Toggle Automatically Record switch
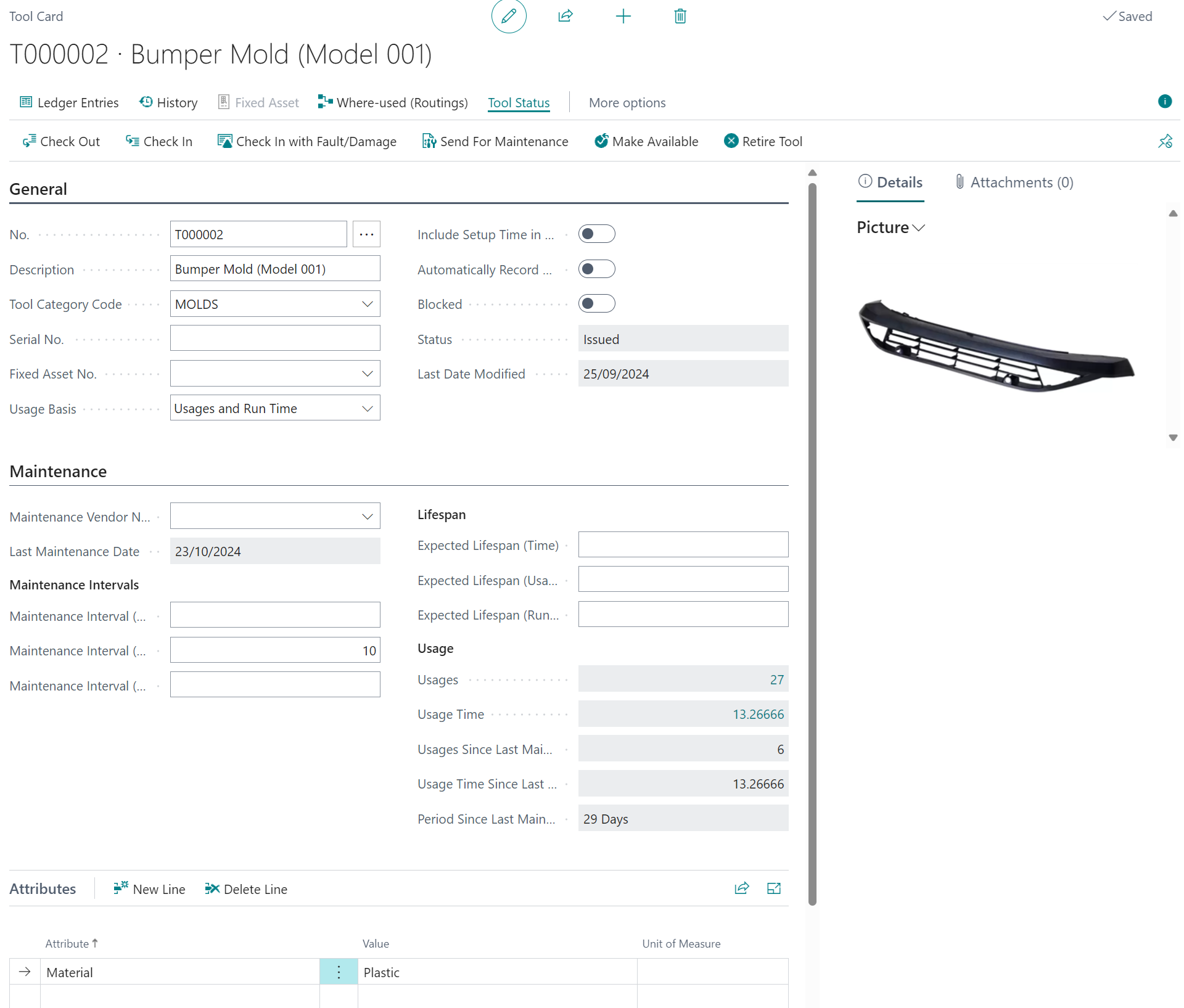This screenshot has height=1008, width=1184. [596, 269]
